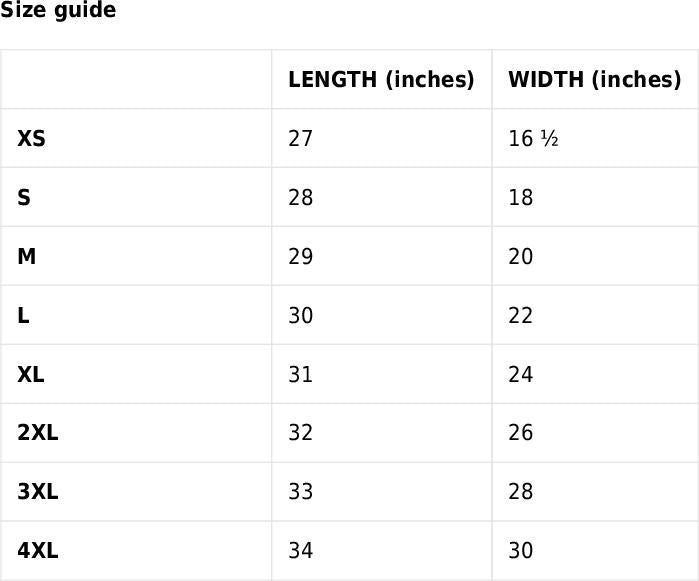Click the S width value 18
The height and width of the screenshot is (581, 699).
tap(521, 197)
